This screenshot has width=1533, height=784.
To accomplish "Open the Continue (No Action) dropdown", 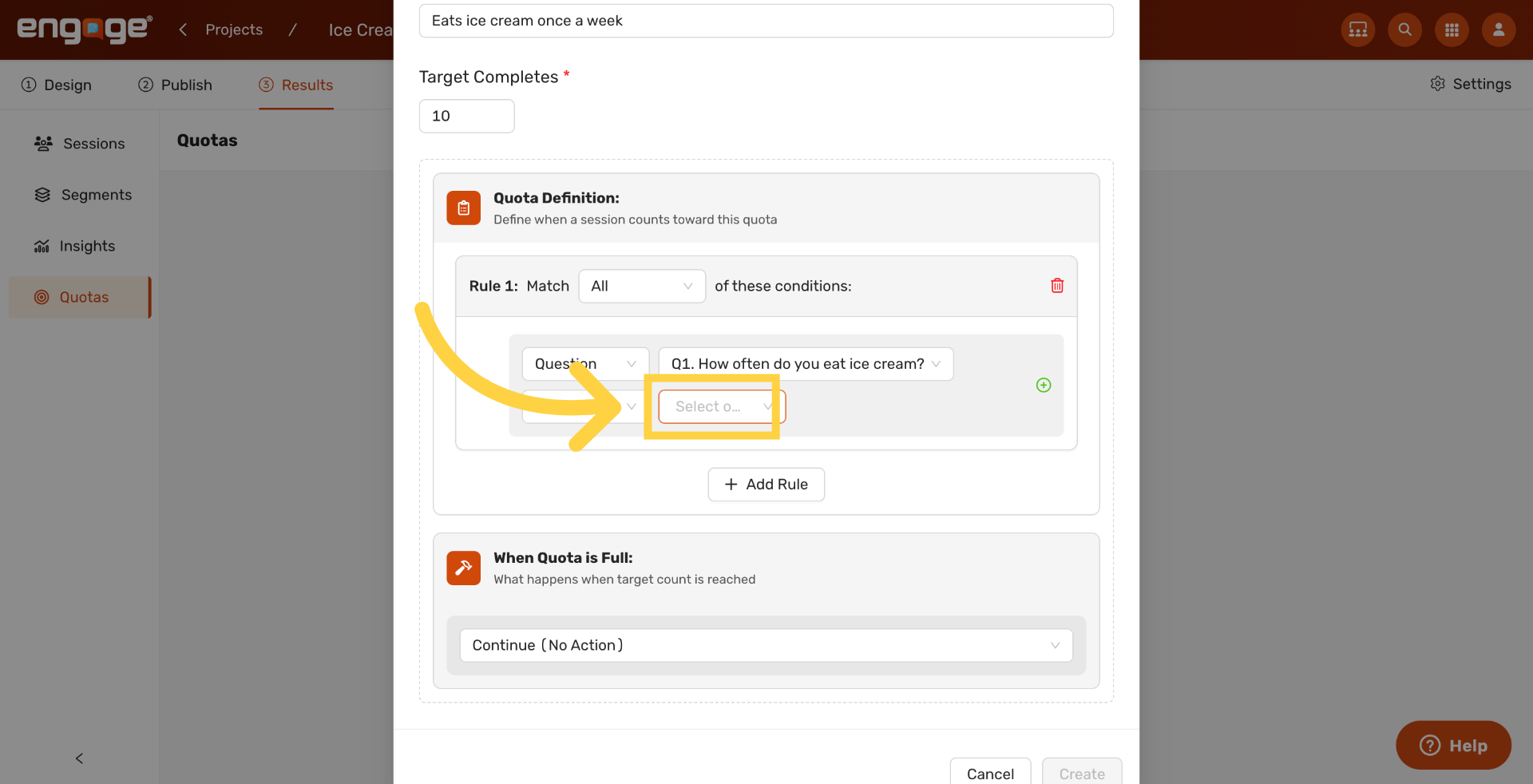I will [766, 645].
